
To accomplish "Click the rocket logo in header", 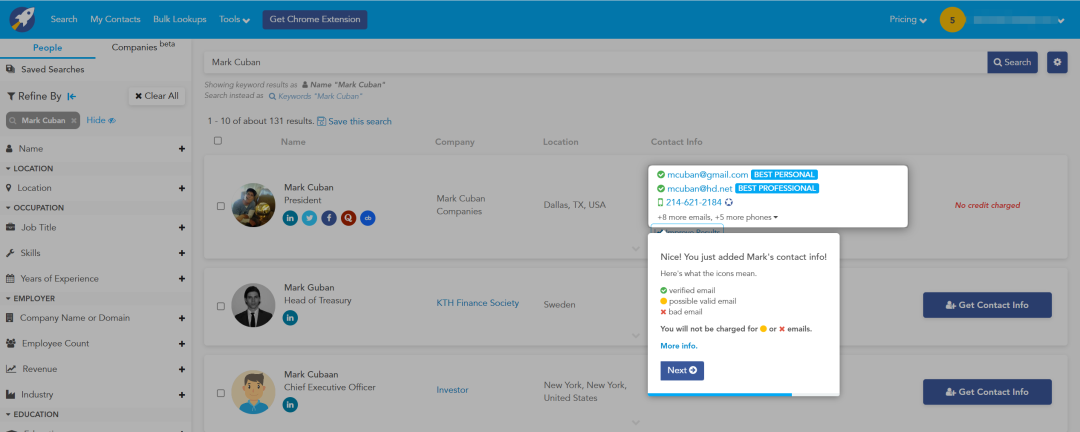I will pos(20,19).
